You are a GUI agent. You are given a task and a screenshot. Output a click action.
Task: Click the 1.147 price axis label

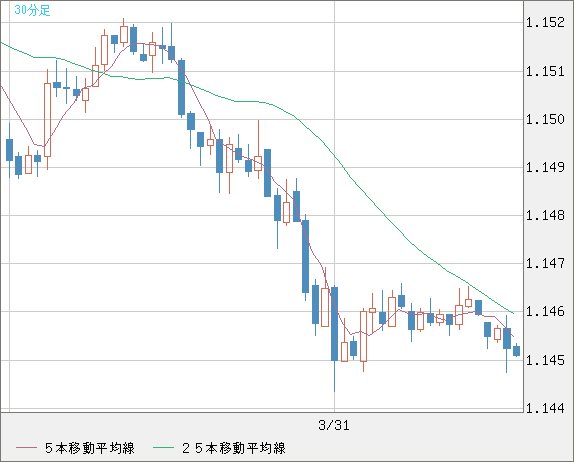point(545,263)
